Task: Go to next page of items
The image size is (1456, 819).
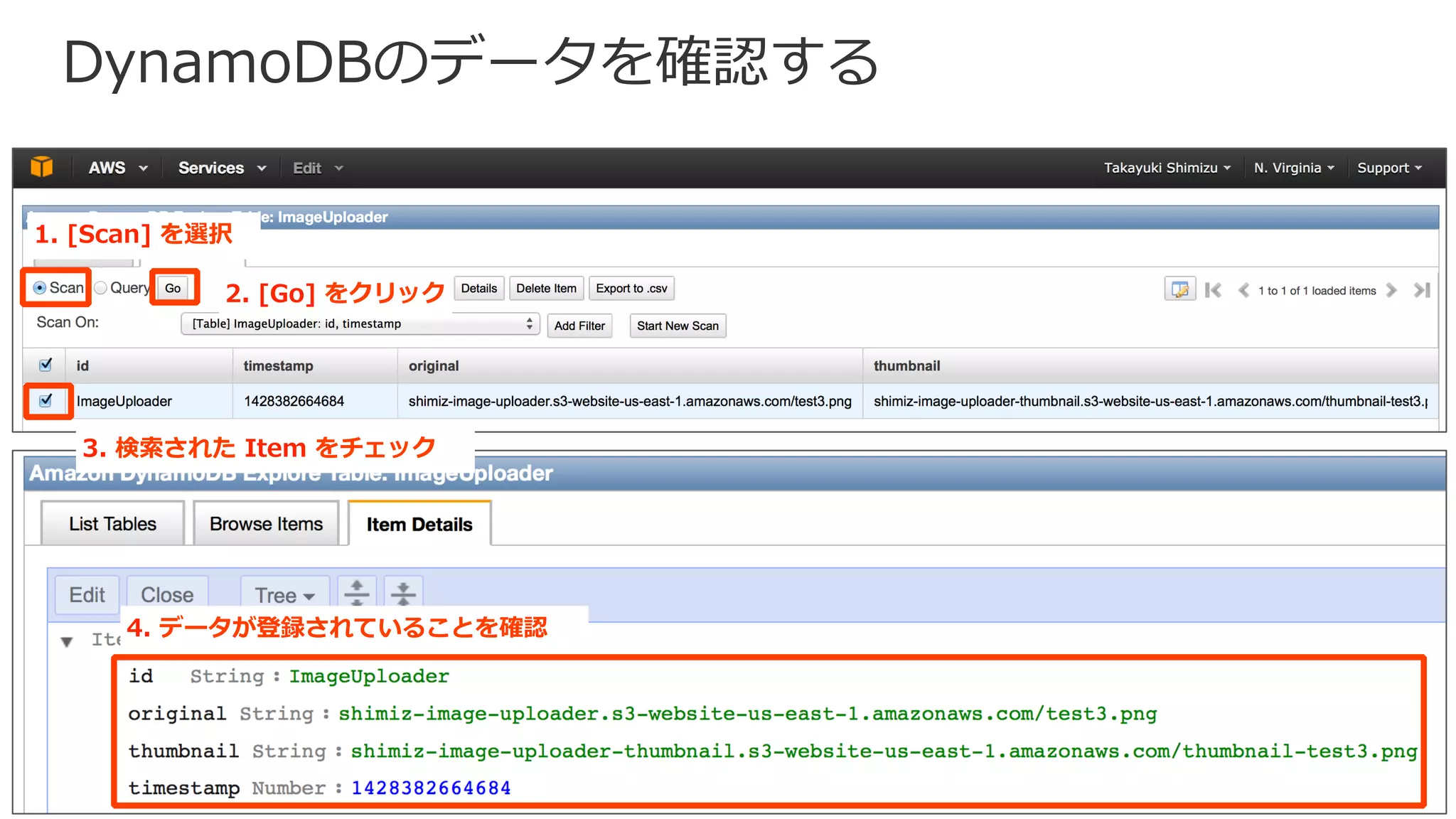Action: click(x=1391, y=290)
